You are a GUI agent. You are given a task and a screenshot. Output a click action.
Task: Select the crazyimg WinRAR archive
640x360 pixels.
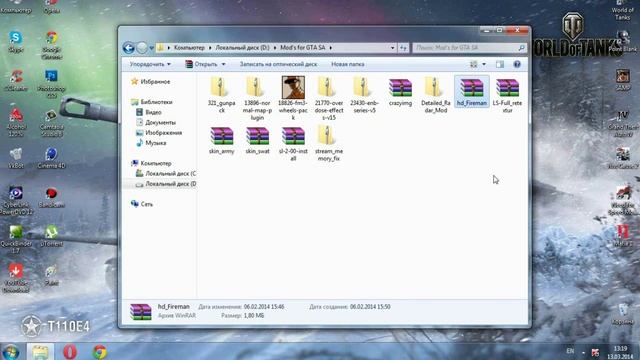click(x=400, y=92)
